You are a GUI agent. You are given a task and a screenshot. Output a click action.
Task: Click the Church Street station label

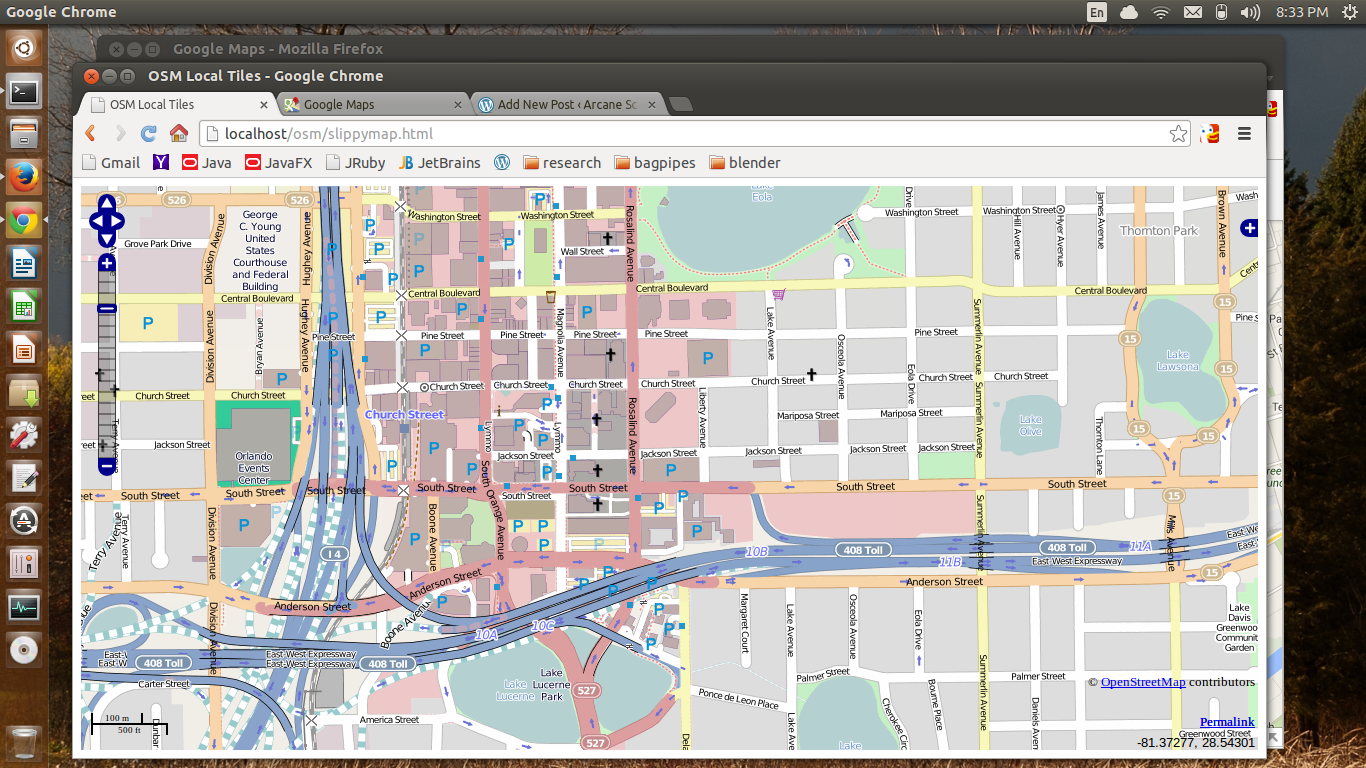(x=404, y=414)
